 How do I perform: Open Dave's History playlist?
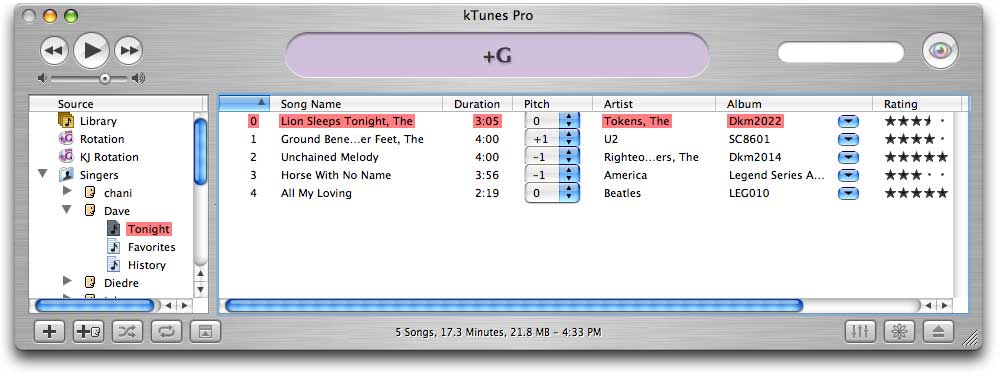[x=146, y=265]
